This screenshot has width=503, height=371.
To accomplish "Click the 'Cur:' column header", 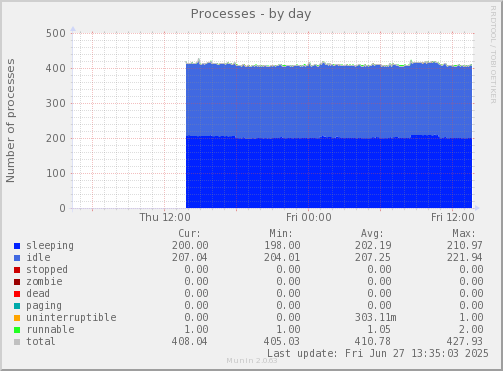I will 190,233.
